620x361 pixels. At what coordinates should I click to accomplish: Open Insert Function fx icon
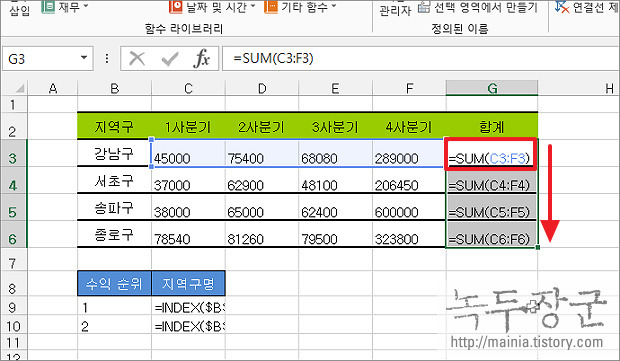(x=202, y=59)
